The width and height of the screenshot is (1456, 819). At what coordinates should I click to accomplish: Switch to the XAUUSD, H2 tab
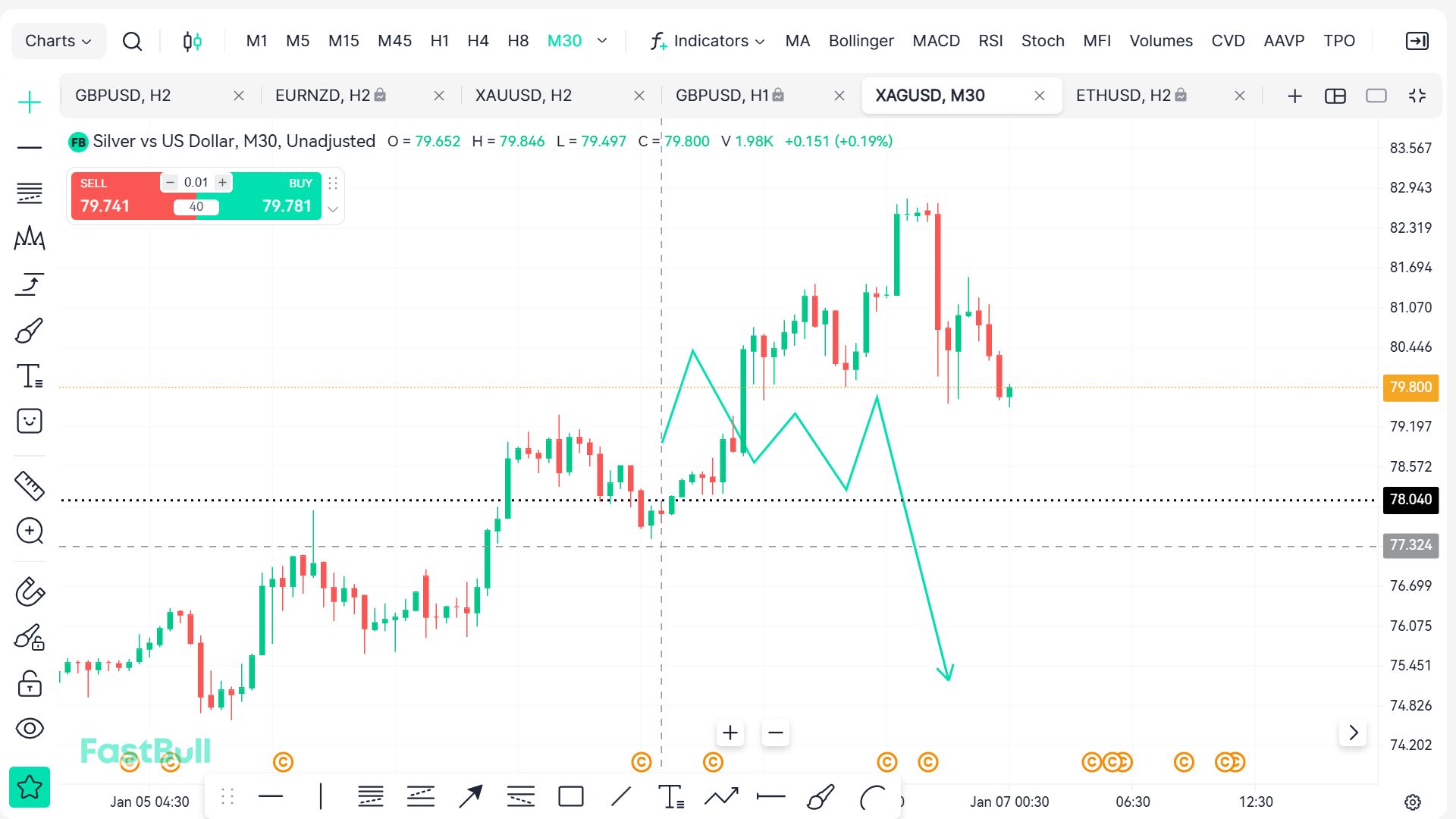click(523, 96)
